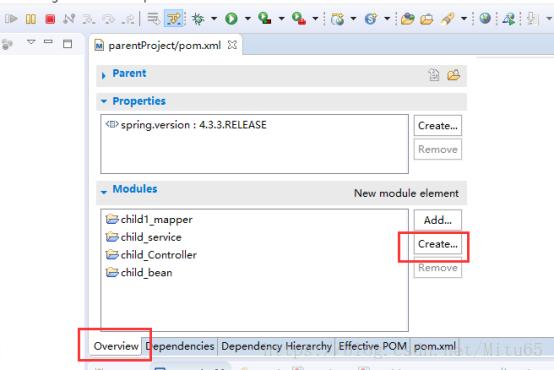
Task: Click the run-on-server icon after the globe
Action: click(509, 18)
